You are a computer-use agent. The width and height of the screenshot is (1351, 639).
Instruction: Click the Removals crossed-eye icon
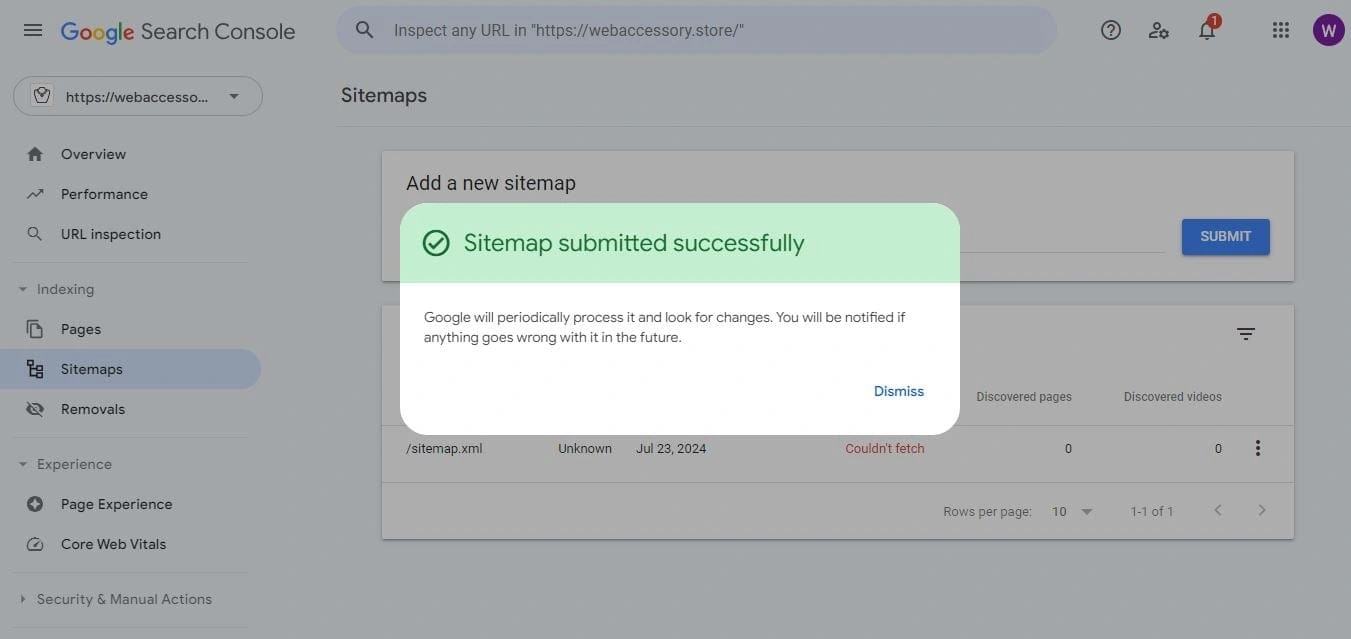point(35,409)
